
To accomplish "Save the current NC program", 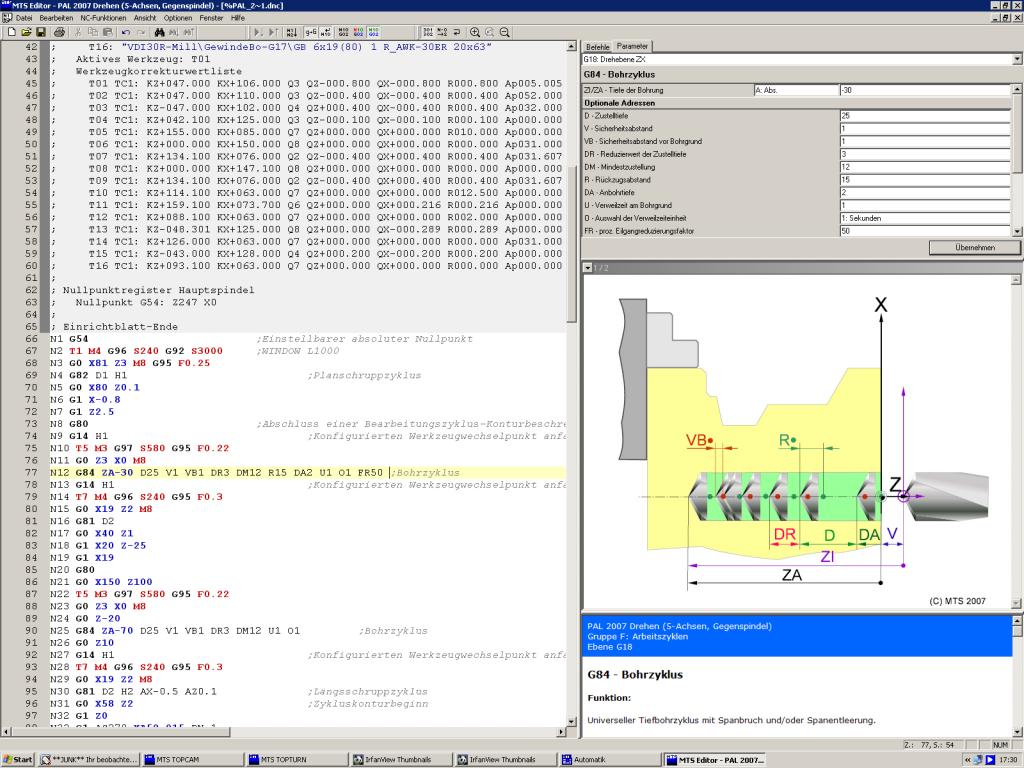I will click(x=40, y=32).
